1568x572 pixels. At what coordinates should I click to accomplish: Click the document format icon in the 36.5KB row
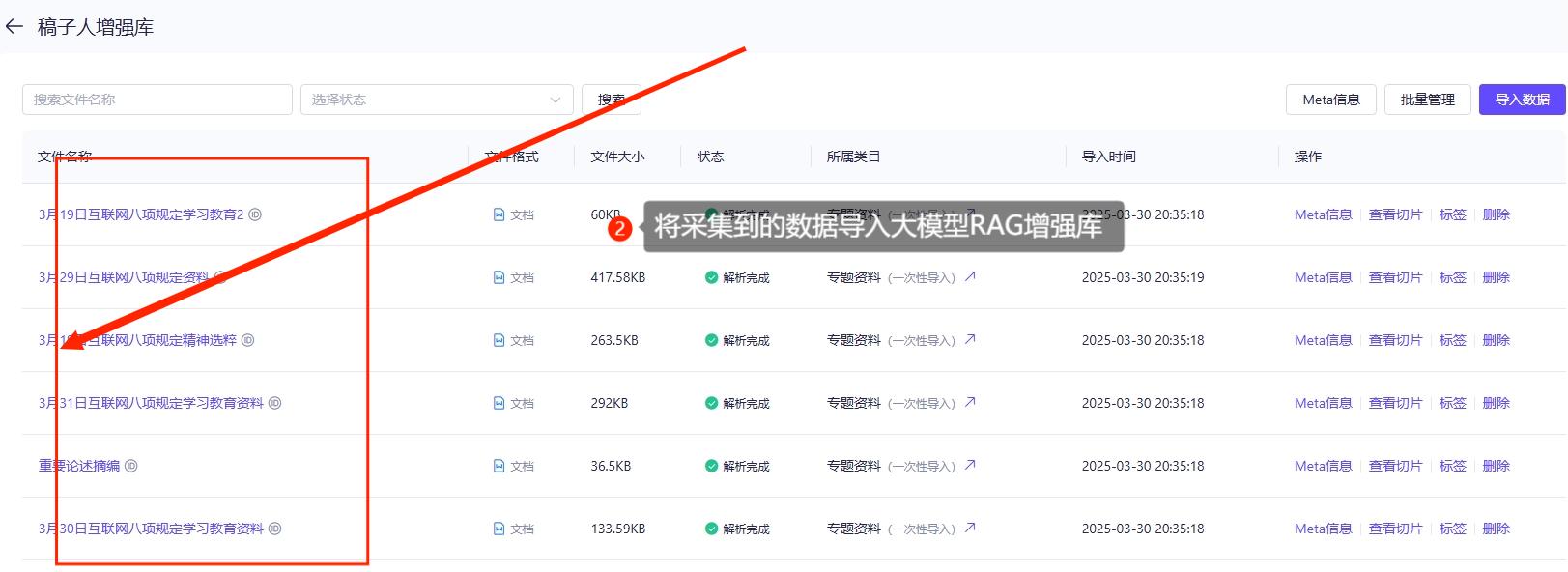[x=499, y=466]
